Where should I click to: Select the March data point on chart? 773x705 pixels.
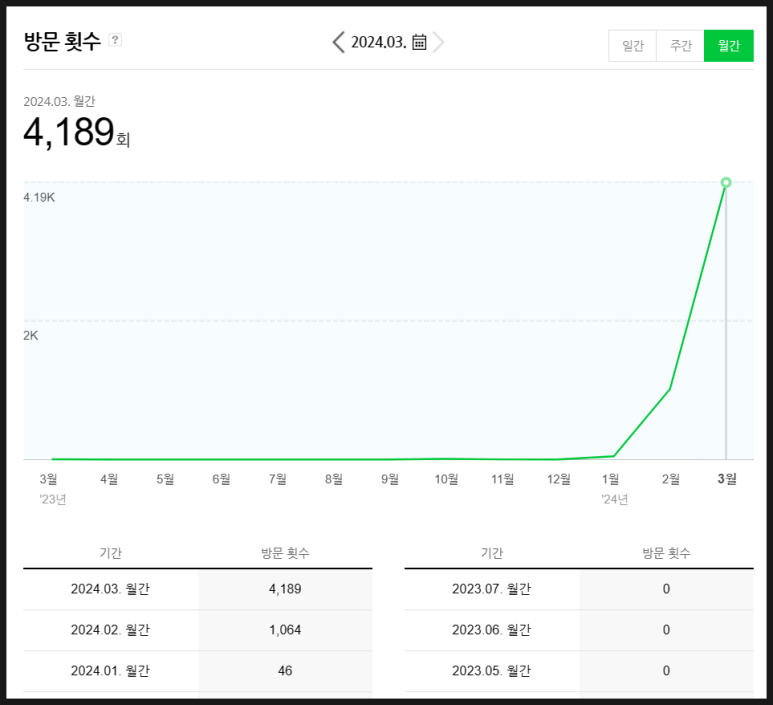726,183
